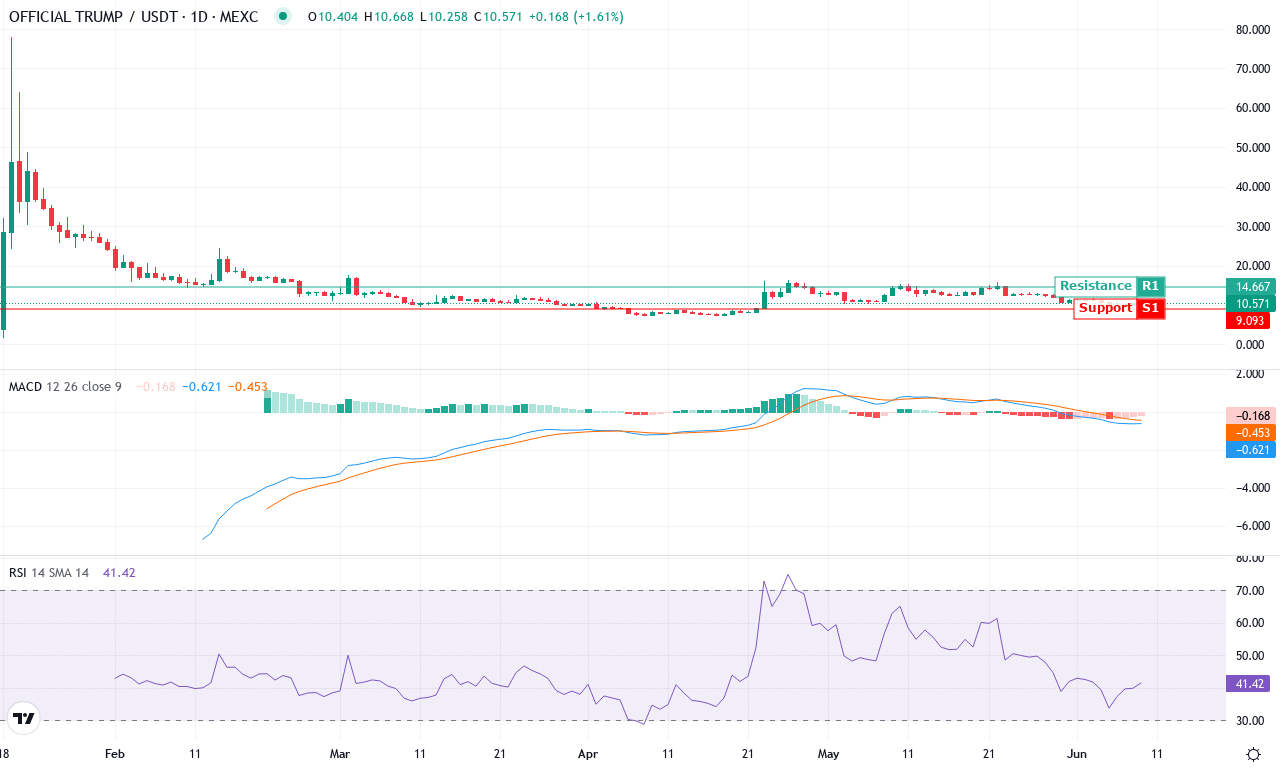Click the OFFICIAL TRUMP / USDT symbol title
The image size is (1280, 768).
(133, 17)
